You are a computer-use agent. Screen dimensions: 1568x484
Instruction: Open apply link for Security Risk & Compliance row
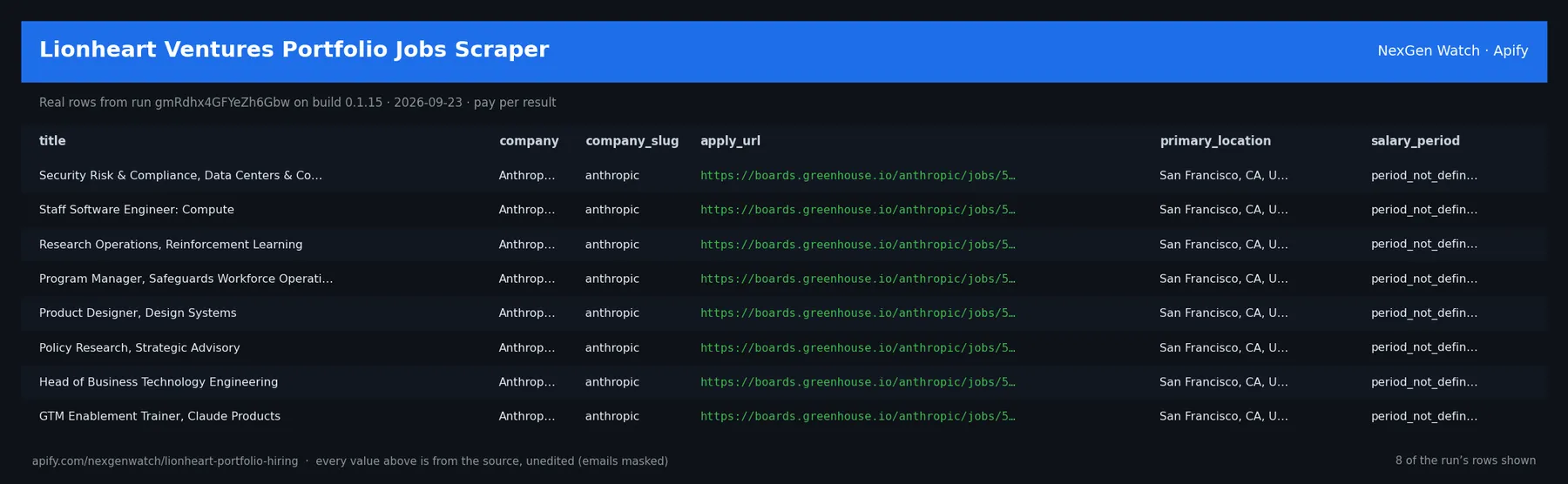point(857,176)
